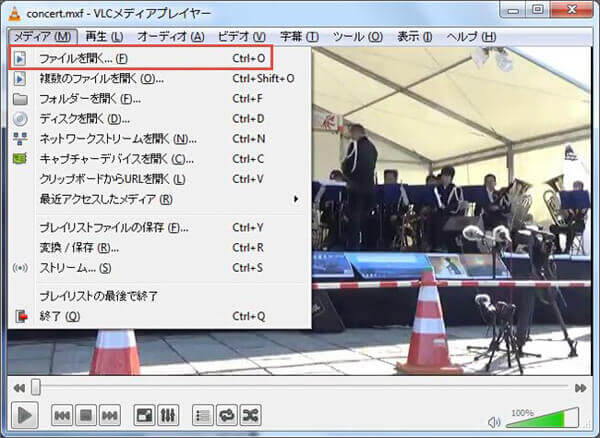Screen dimensions: 600x438
Task: Open the 字幕 (T) menu
Action: tap(299, 37)
